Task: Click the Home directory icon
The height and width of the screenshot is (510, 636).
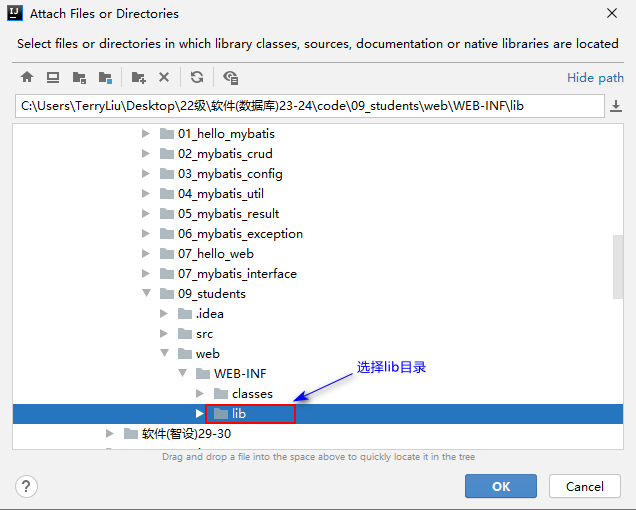Action: 27,77
